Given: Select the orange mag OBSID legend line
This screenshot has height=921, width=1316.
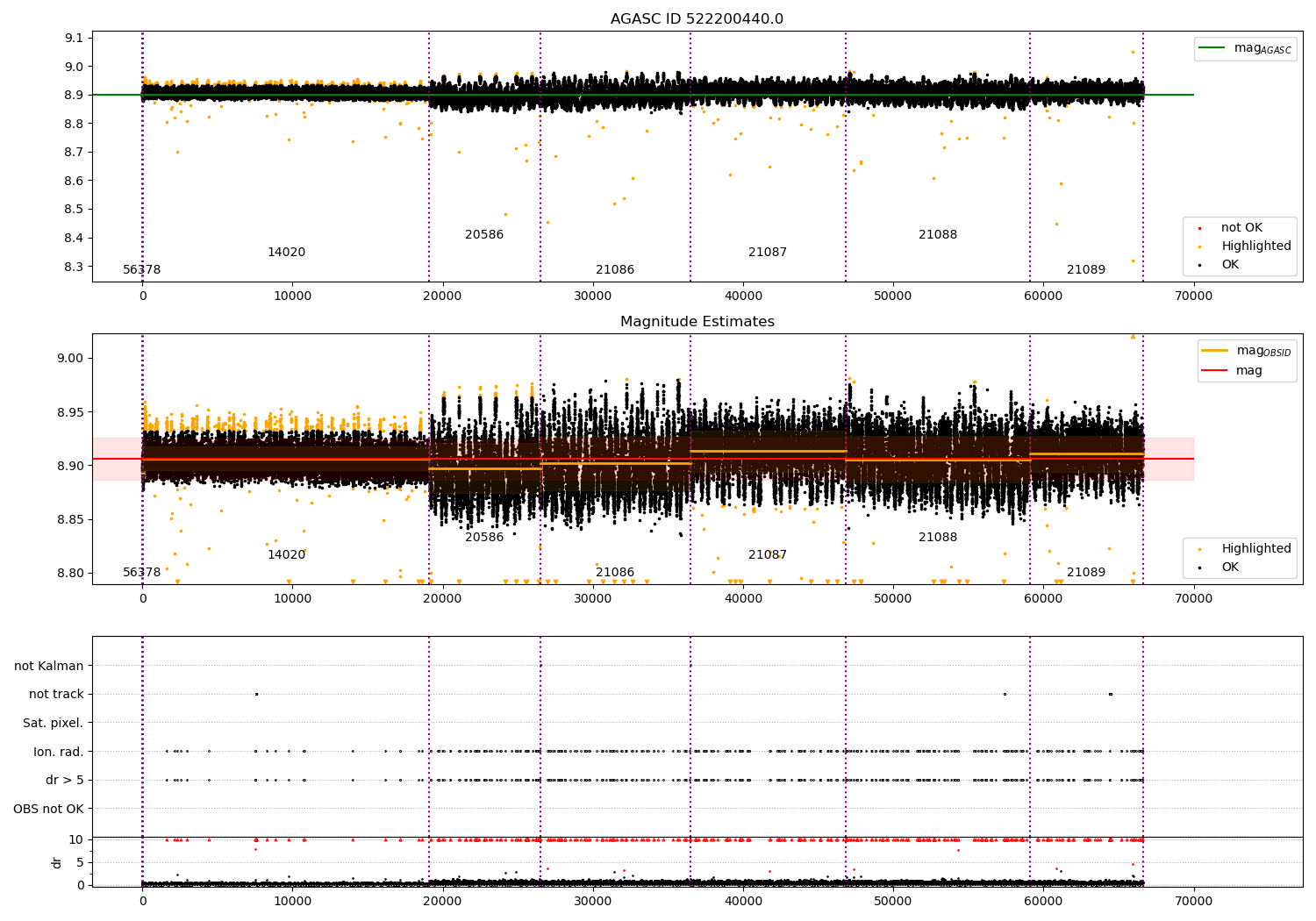Looking at the screenshot, I should tap(1215, 351).
